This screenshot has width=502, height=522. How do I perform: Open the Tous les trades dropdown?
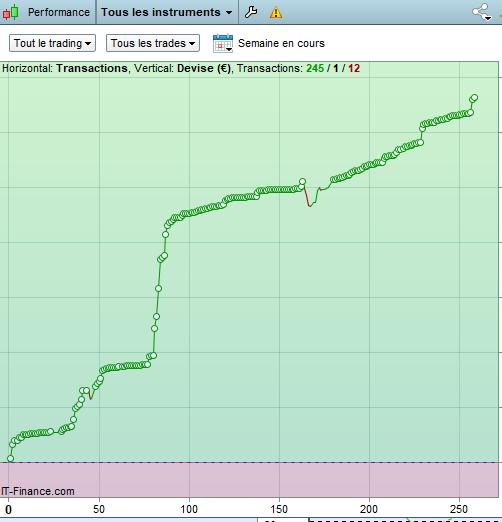coord(153,43)
